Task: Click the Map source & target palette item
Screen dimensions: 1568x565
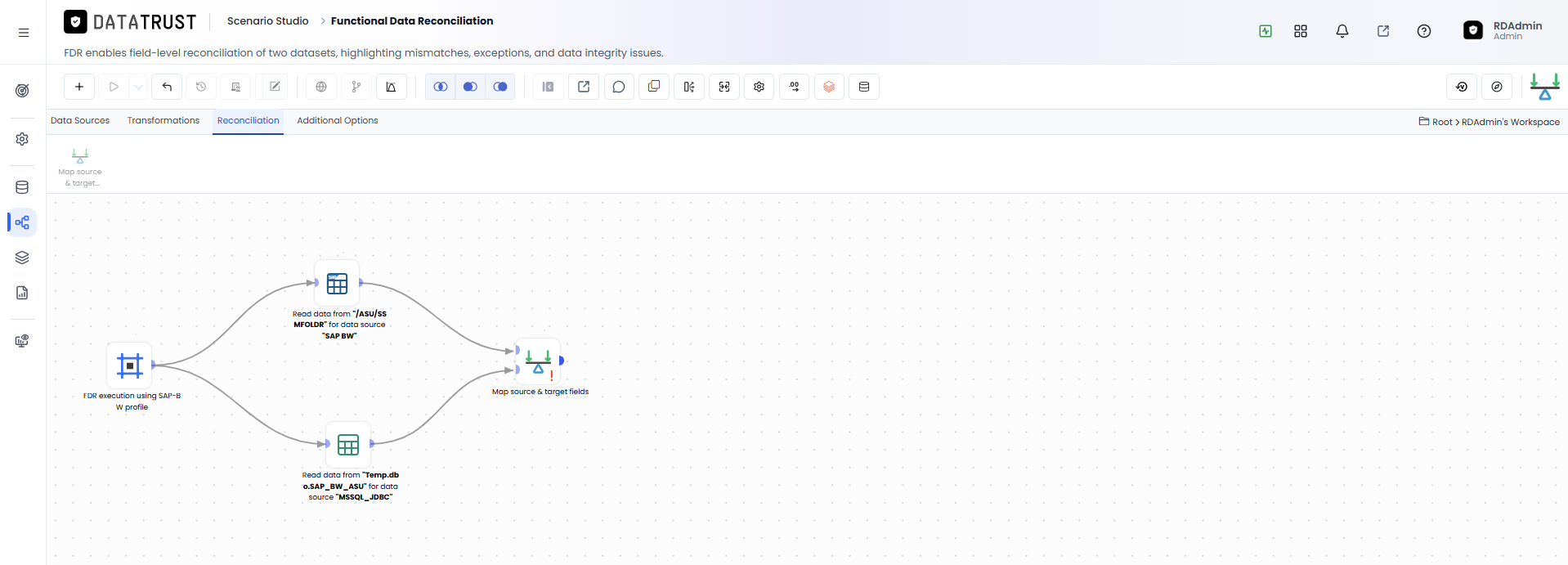Action: click(x=80, y=168)
